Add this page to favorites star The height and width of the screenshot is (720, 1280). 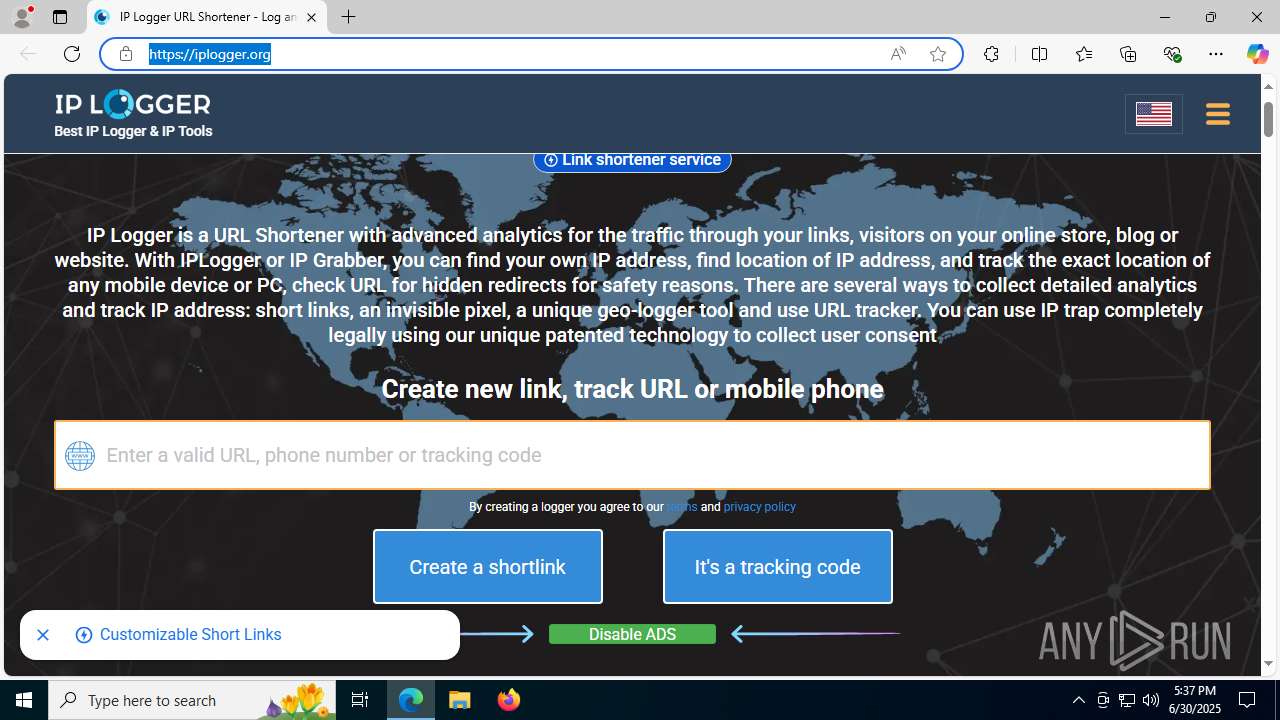click(x=938, y=54)
